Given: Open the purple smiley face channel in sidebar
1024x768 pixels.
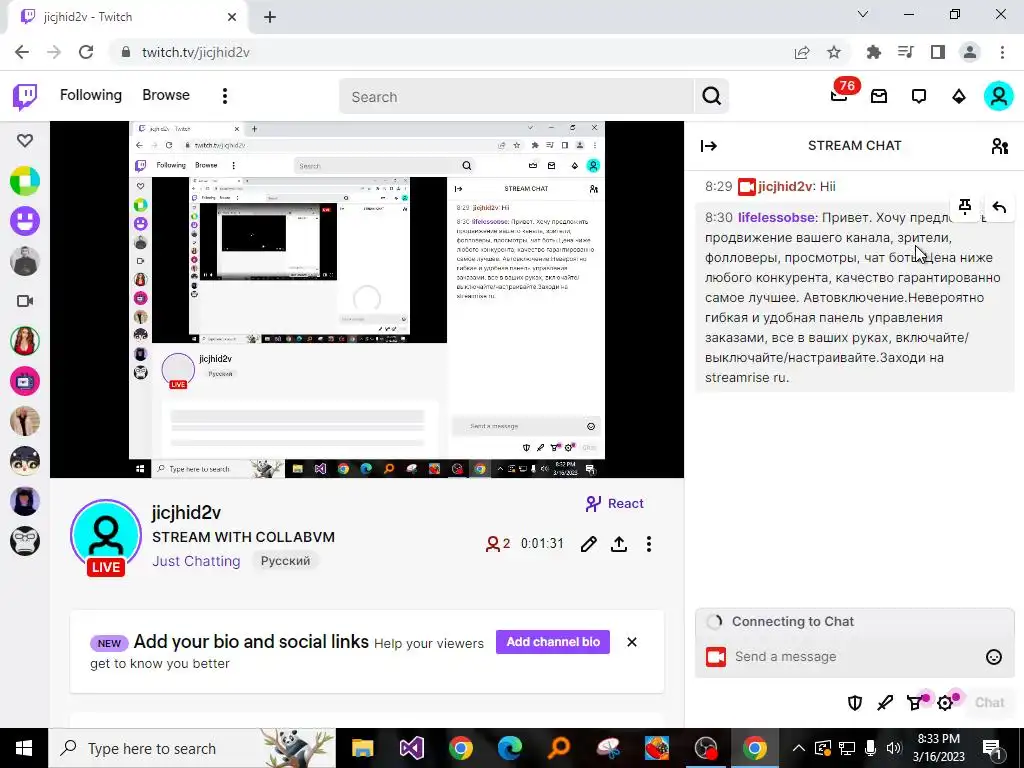Looking at the screenshot, I should click(x=25, y=221).
